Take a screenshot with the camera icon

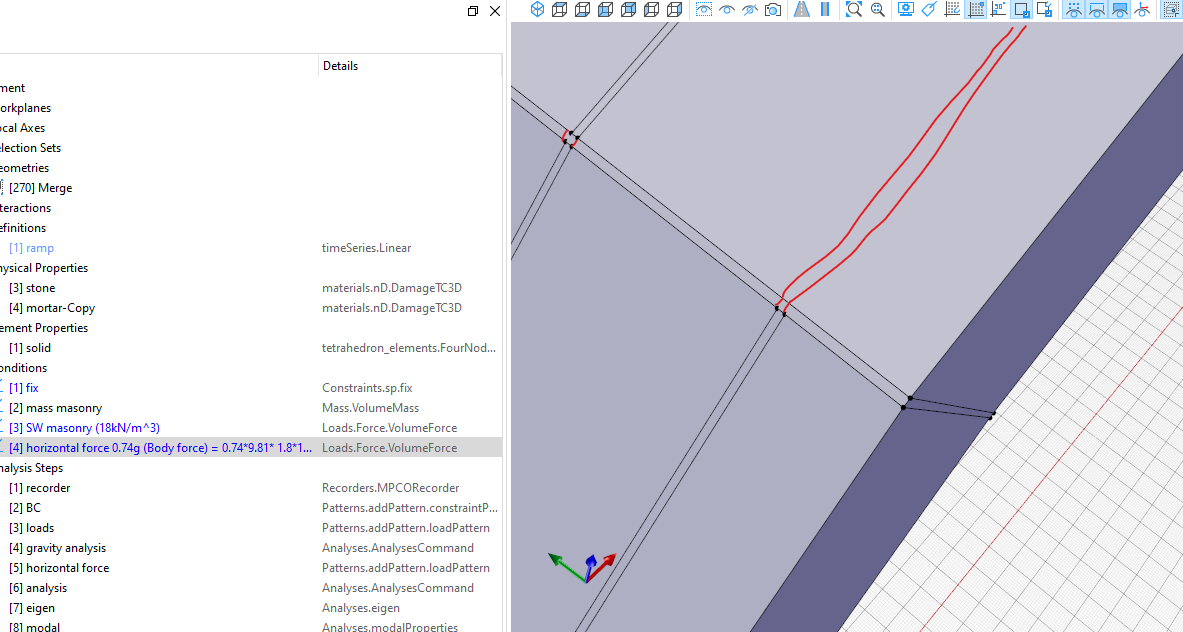(x=773, y=9)
